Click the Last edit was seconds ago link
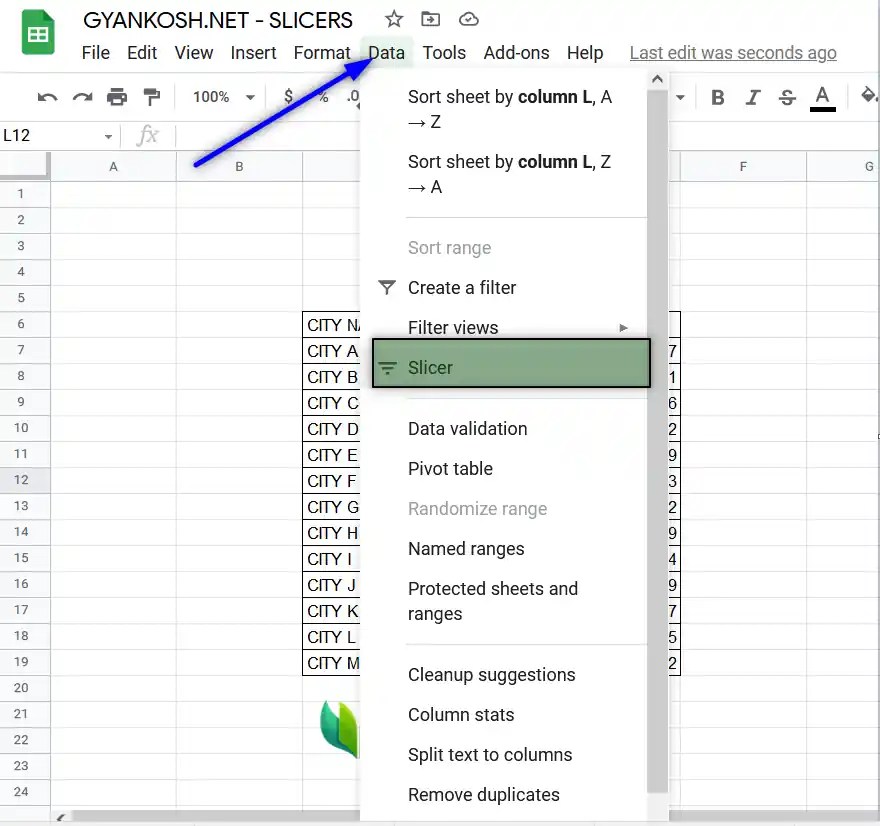The image size is (880, 826). [733, 52]
